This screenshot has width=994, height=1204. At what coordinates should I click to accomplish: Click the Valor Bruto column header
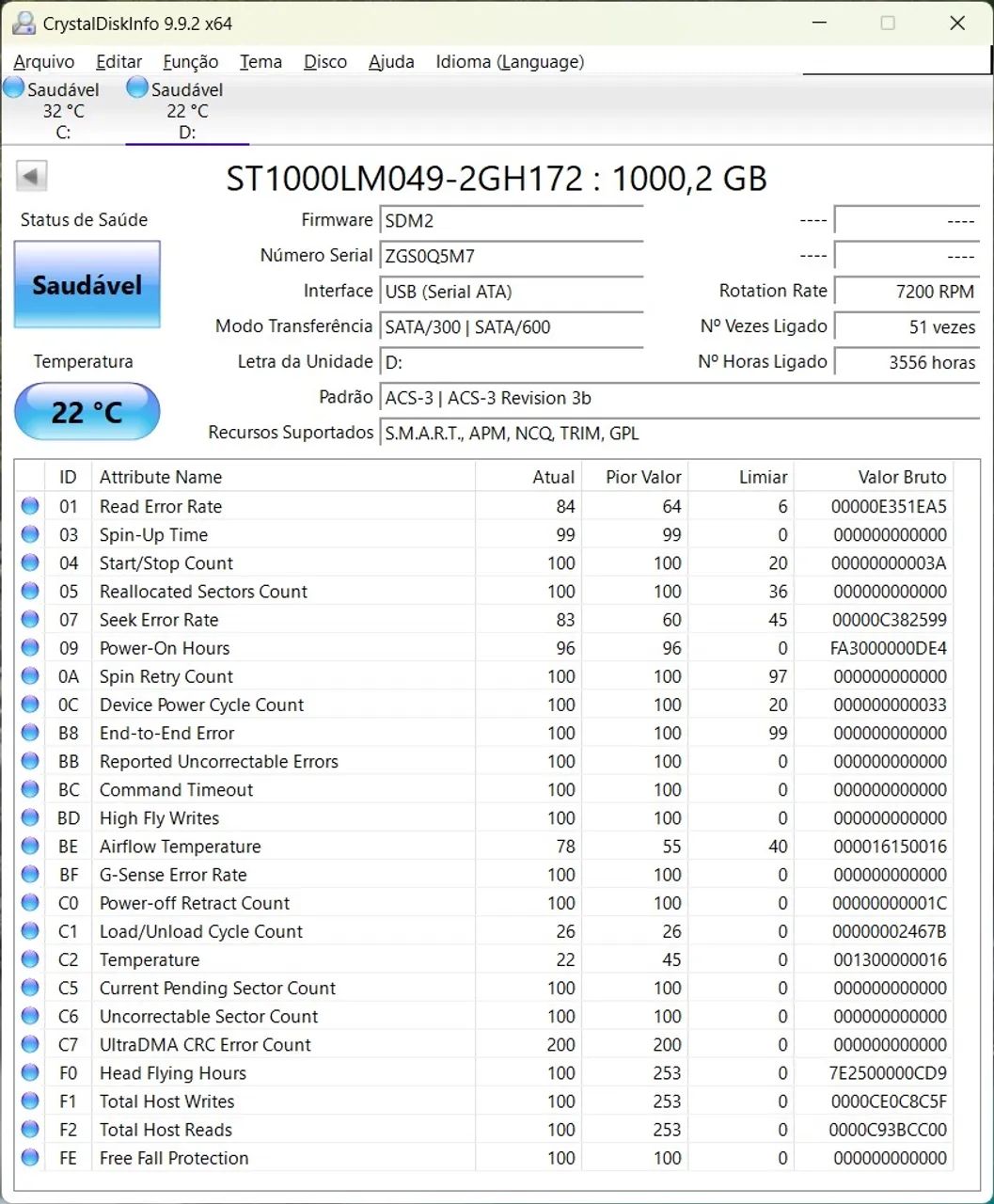(874, 477)
